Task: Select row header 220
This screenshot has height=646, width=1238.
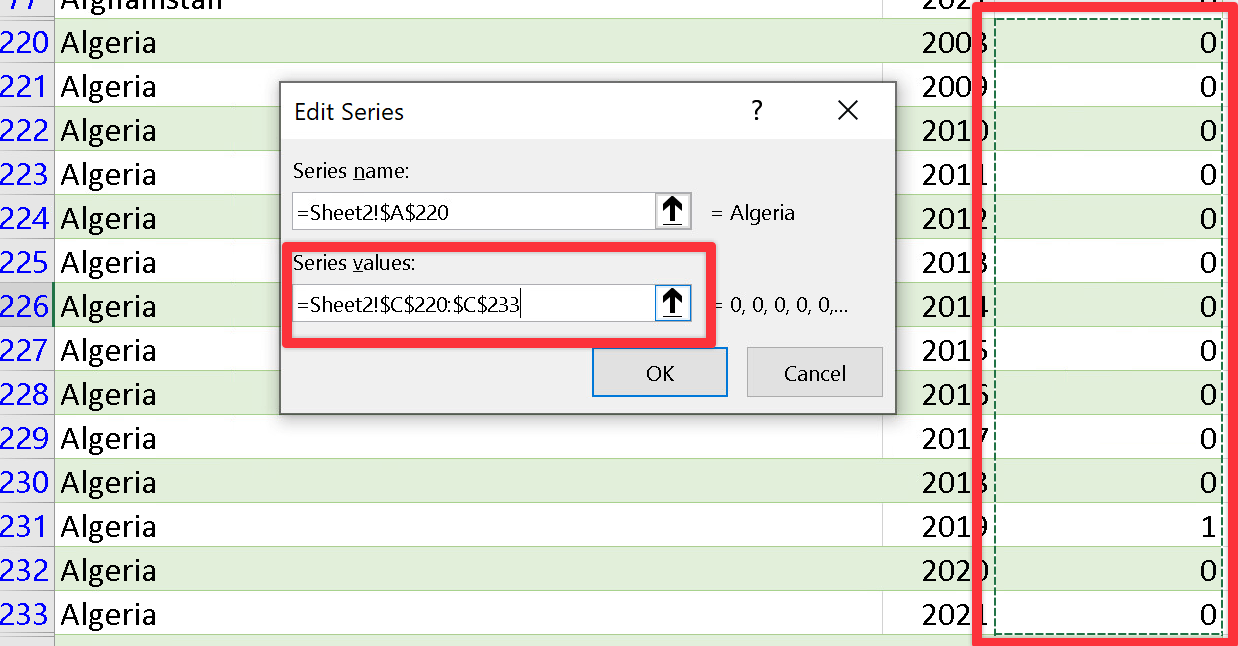Action: [x=26, y=42]
